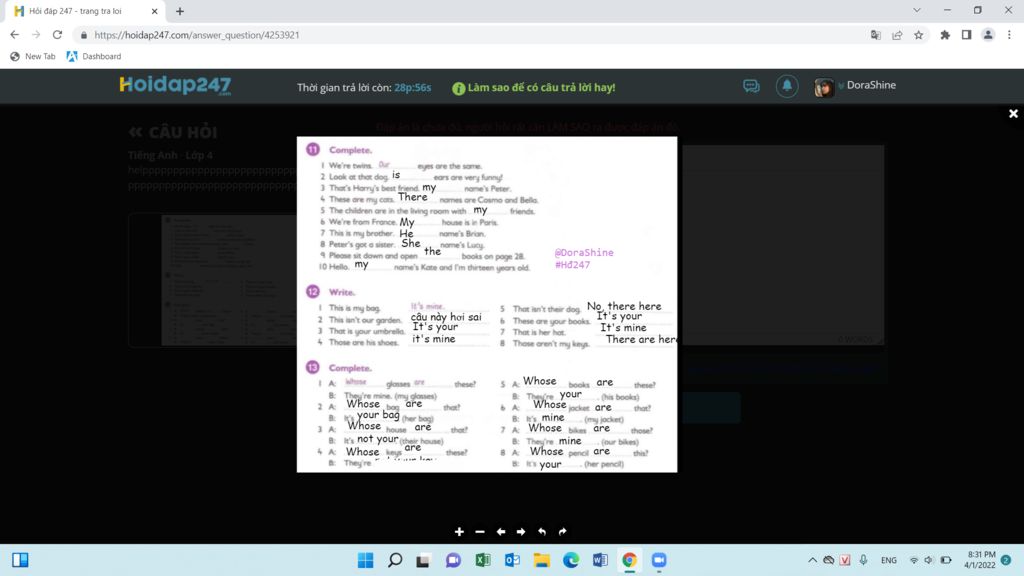1024x576 pixels.
Task: Translate this page icon
Action: (x=876, y=35)
